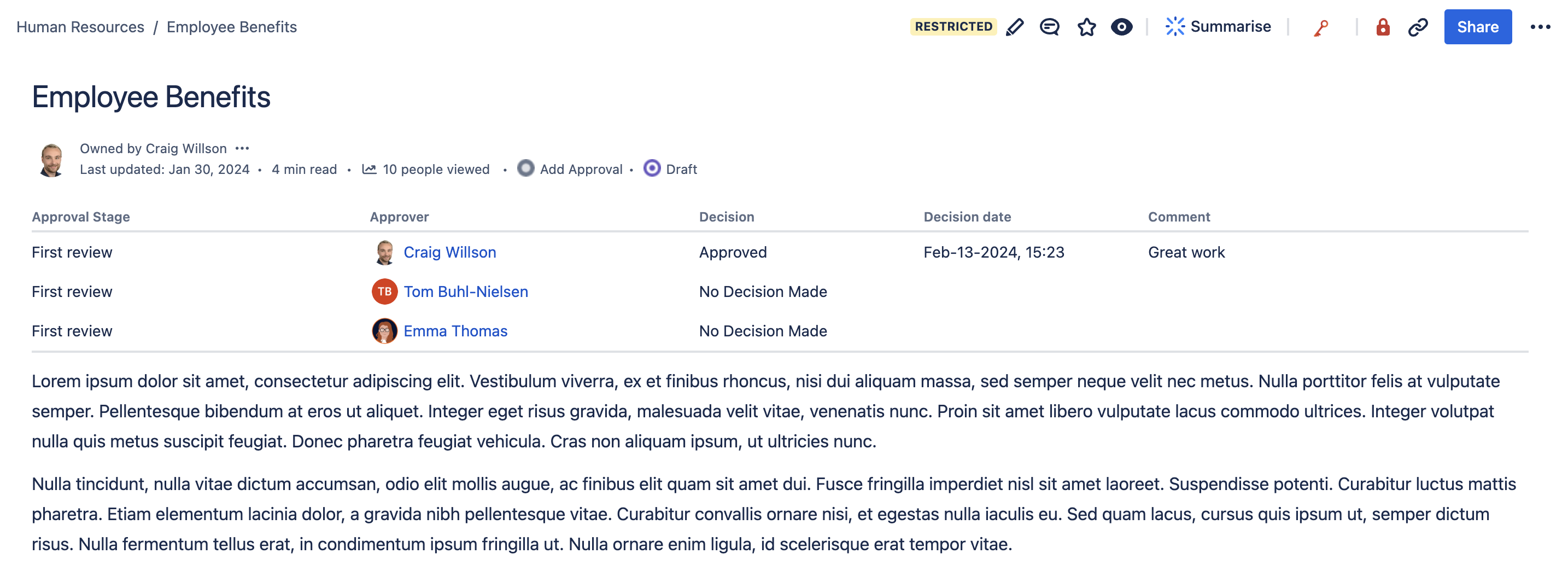This screenshot has width=1568, height=571.
Task: Click the Summarise AI button
Action: pos(1218,27)
